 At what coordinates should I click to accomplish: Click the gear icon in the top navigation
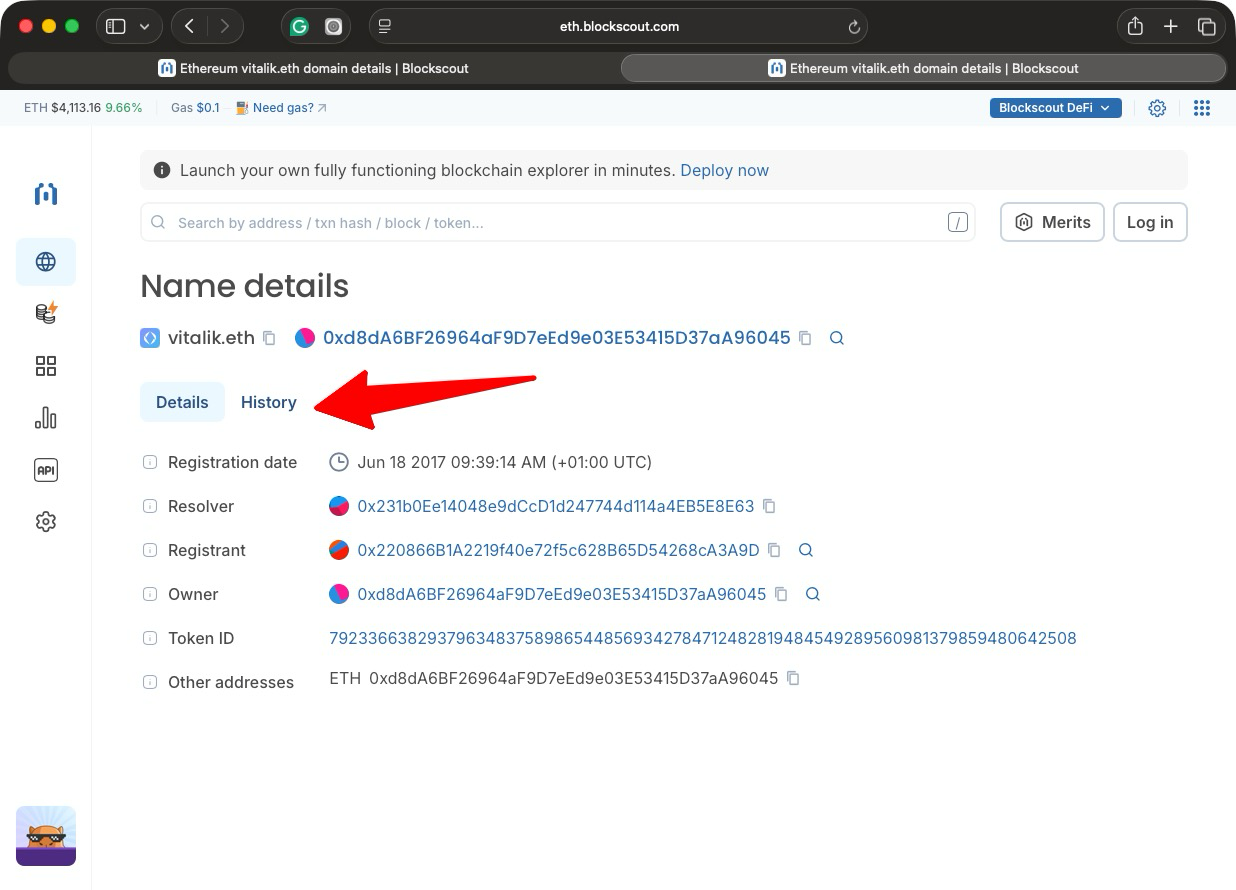click(x=1157, y=107)
